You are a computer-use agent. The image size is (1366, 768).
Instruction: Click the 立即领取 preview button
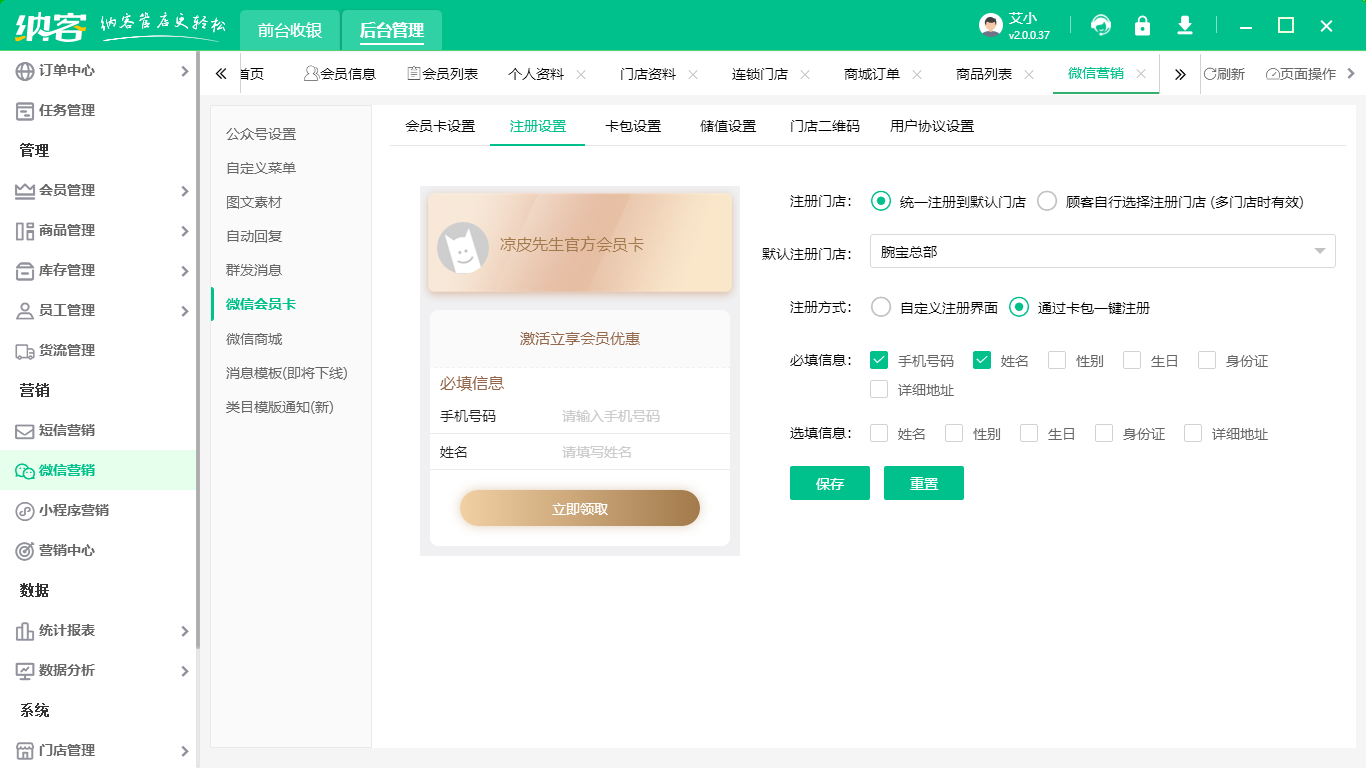click(580, 509)
